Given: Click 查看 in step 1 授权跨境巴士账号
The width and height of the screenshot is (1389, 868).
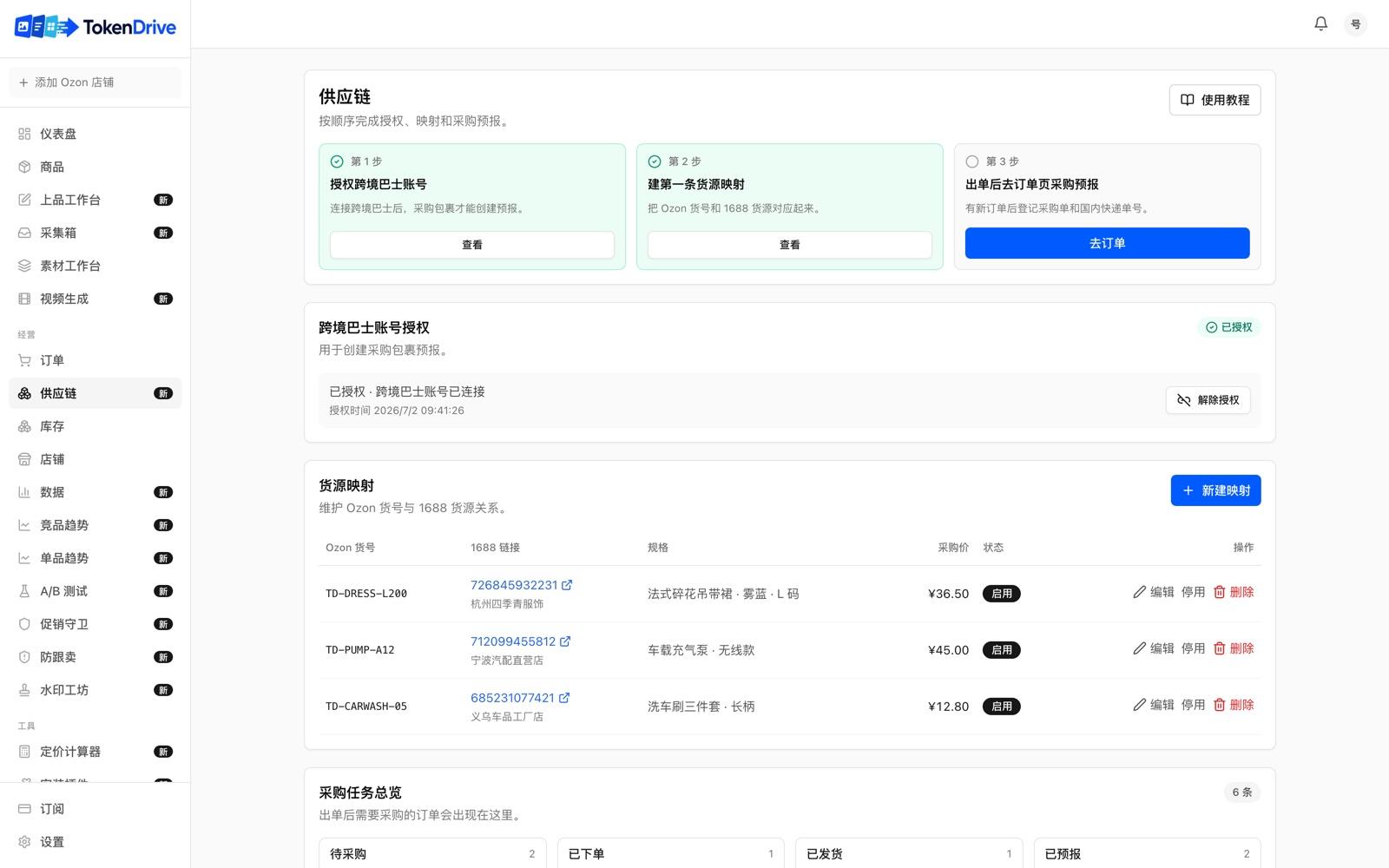Looking at the screenshot, I should (472, 245).
